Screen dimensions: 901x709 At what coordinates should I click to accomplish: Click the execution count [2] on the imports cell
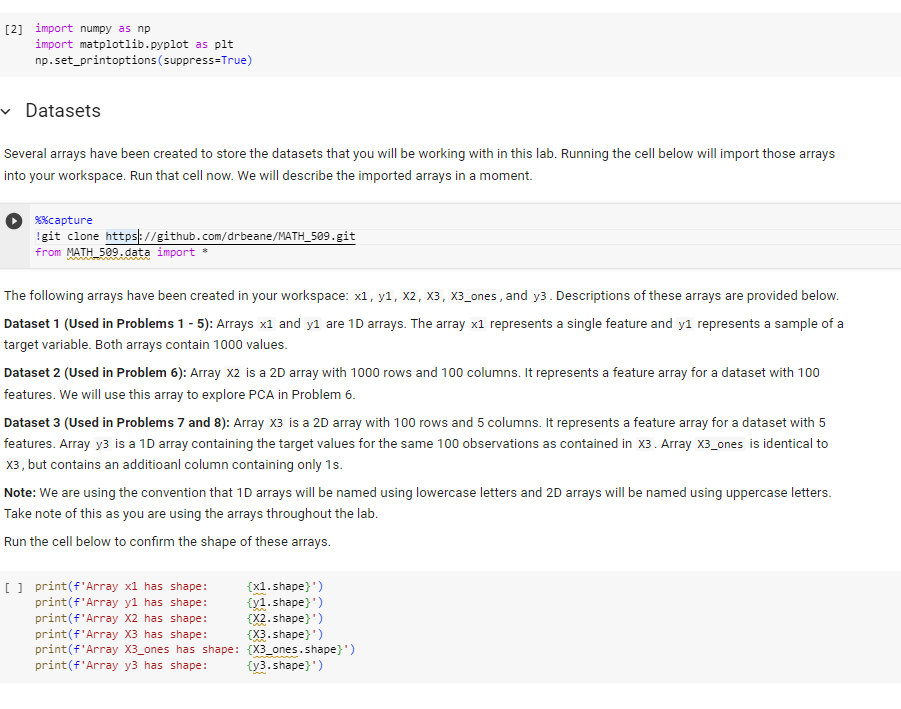pos(13,28)
